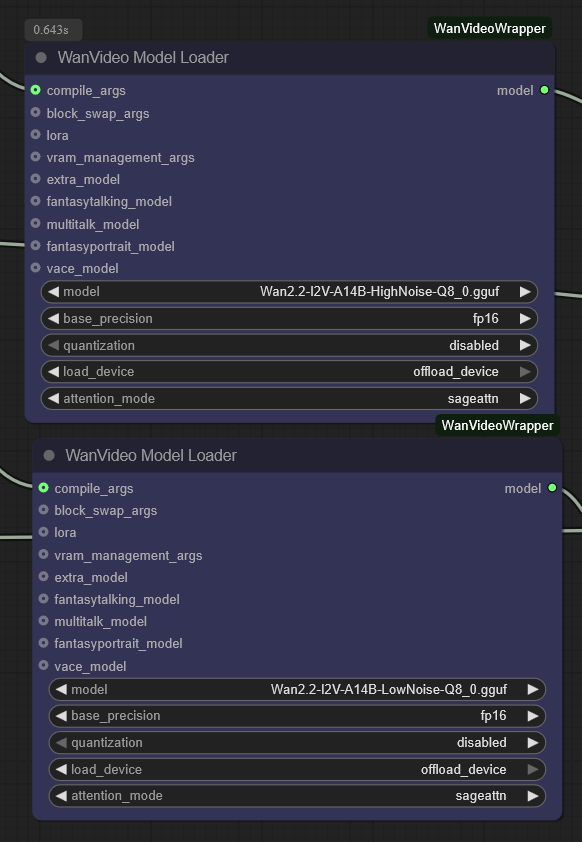The width and height of the screenshot is (582, 842).
Task: Click extra_model socket on lower loader
Action: pyautogui.click(x=43, y=577)
